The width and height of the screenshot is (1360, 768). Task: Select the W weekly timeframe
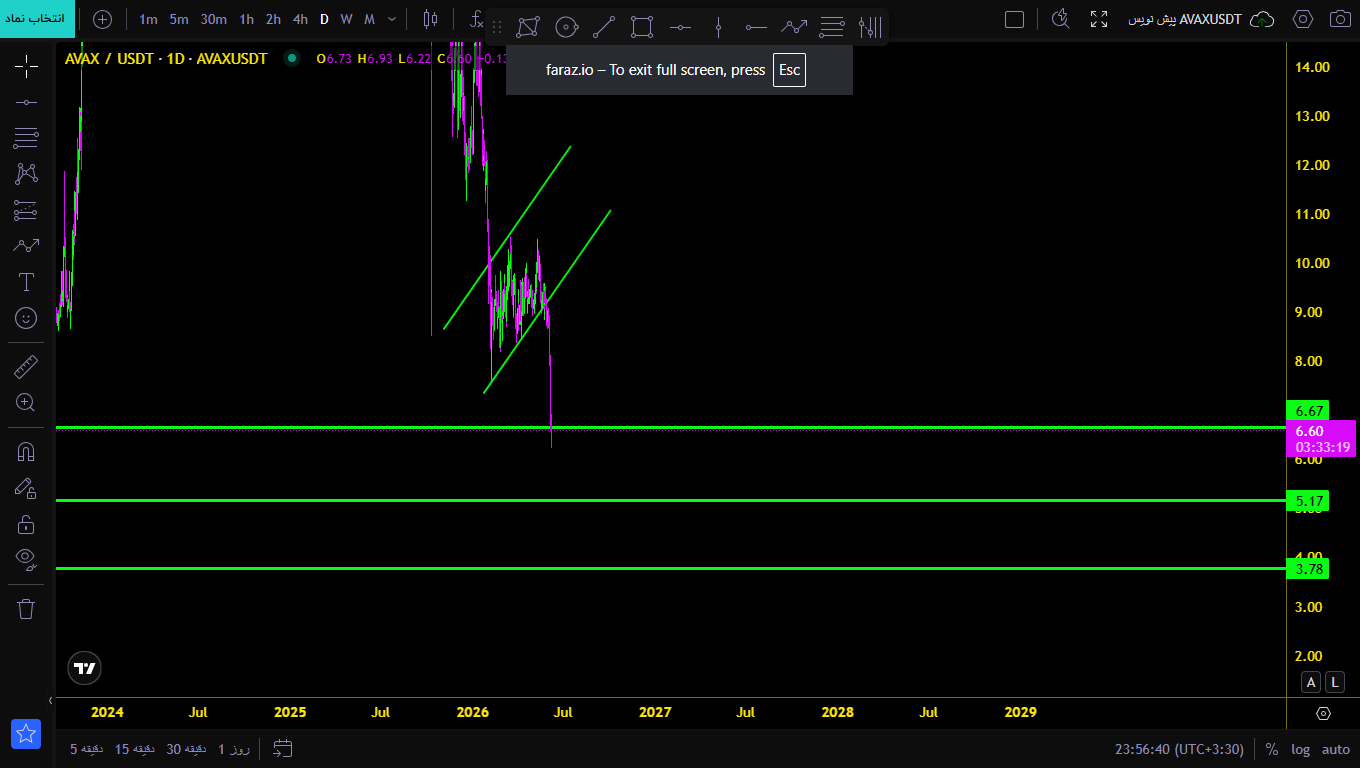346,19
